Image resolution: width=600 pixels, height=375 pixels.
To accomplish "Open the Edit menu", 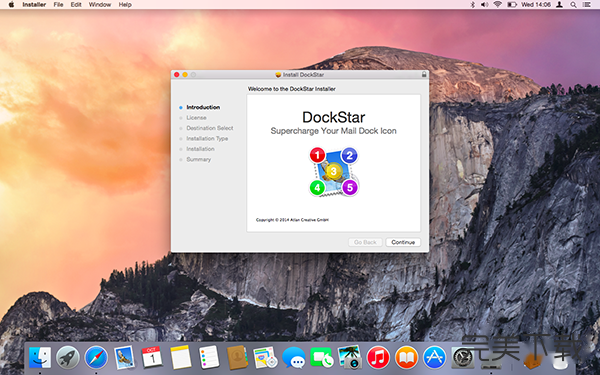I will click(76, 5).
